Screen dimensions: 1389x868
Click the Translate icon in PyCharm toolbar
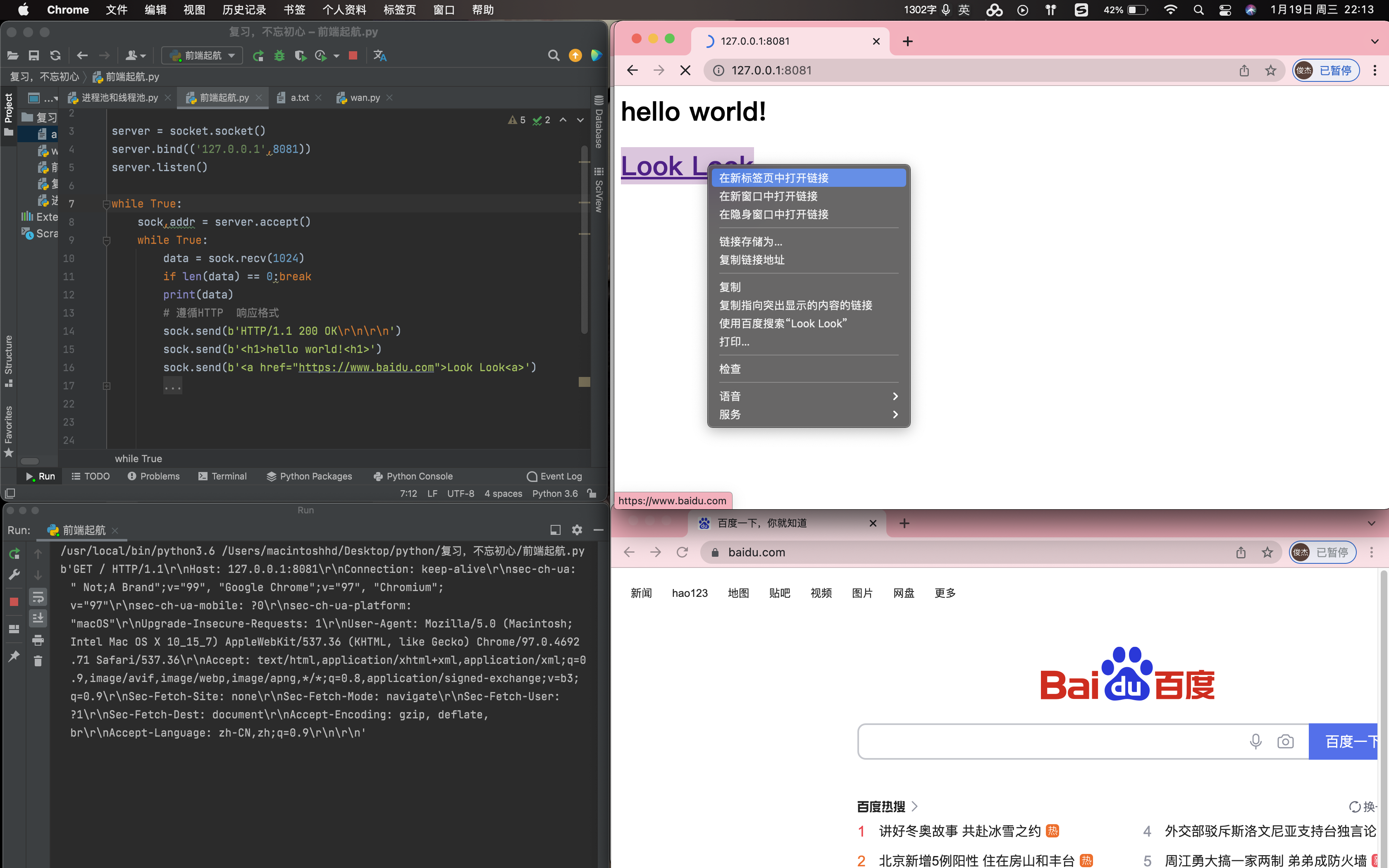(x=380, y=56)
